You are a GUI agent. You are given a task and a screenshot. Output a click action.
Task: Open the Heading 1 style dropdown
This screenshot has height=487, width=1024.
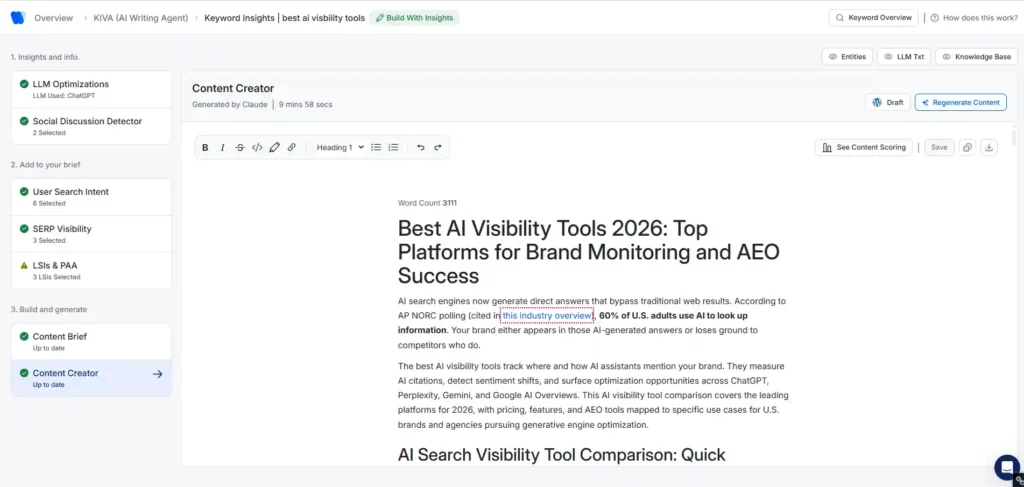pyautogui.click(x=340, y=148)
